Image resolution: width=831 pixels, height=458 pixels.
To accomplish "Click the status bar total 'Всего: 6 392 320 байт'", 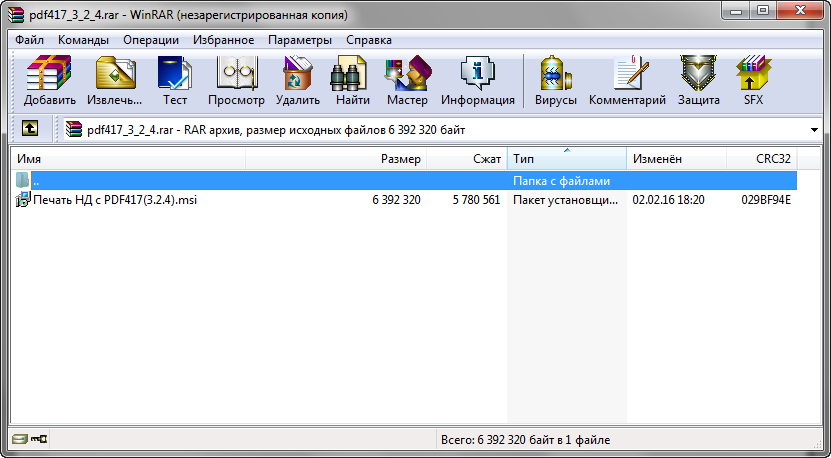I will tap(525, 440).
